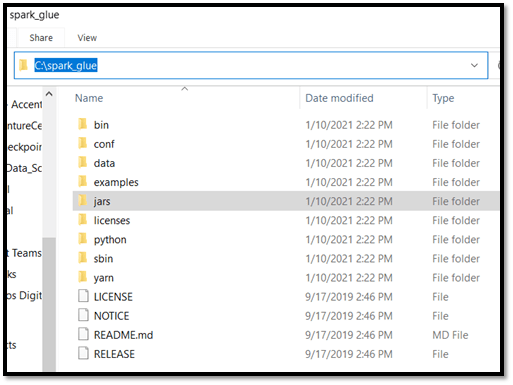Click the 'MD File' type cell

pos(450,335)
